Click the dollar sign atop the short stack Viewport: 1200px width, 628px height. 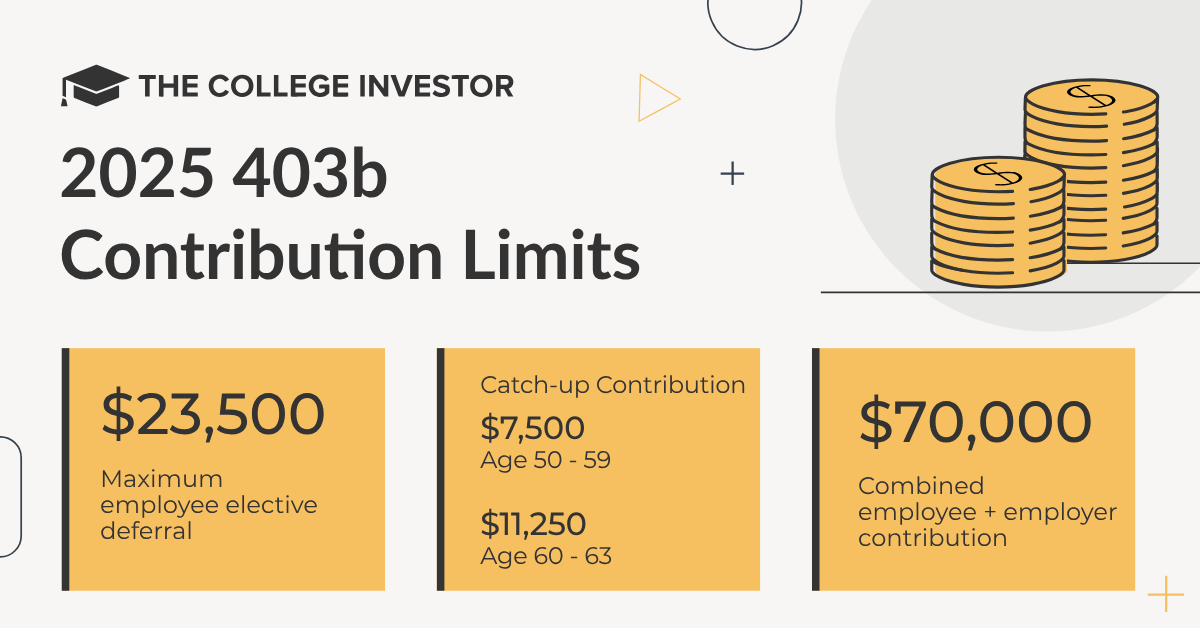(998, 174)
